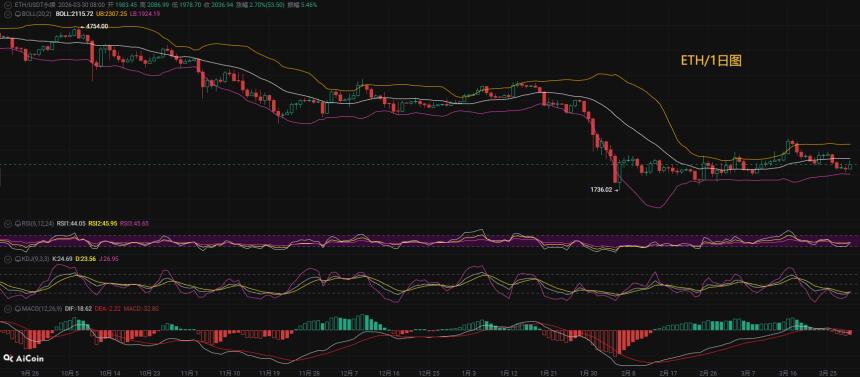860x377 pixels.
Task: Open the ETH/USDT perpetual pair name
Action: click(35, 4)
